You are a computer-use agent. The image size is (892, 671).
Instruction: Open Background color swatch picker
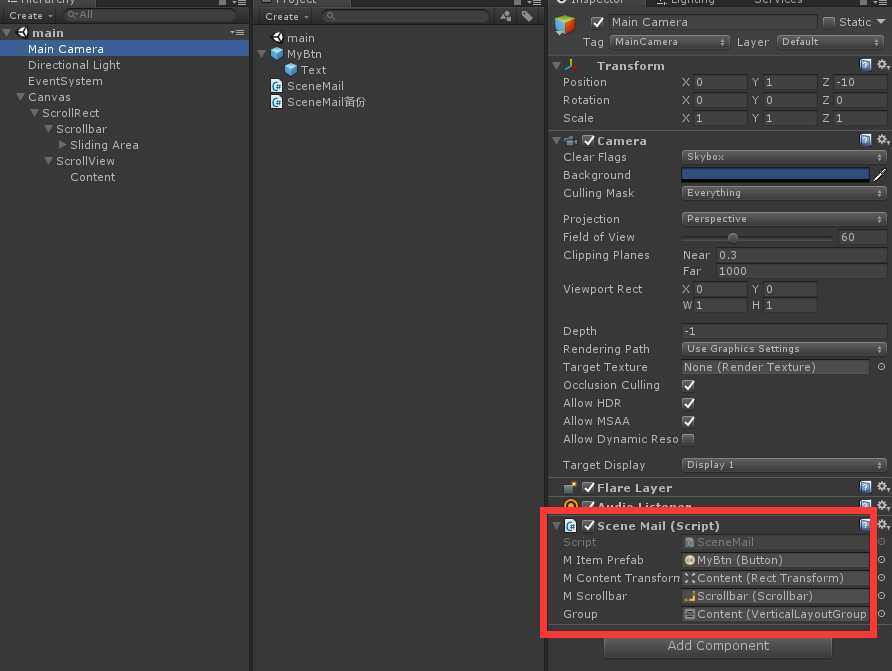pyautogui.click(x=775, y=174)
